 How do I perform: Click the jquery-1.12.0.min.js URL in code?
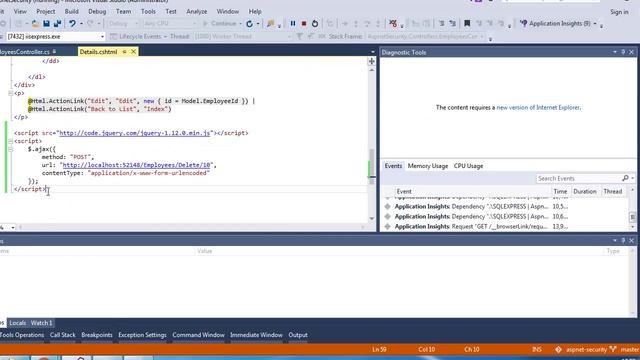tap(135, 133)
